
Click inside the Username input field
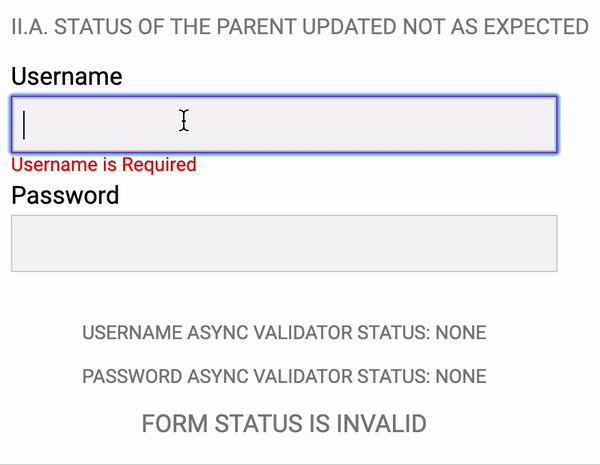click(284, 124)
